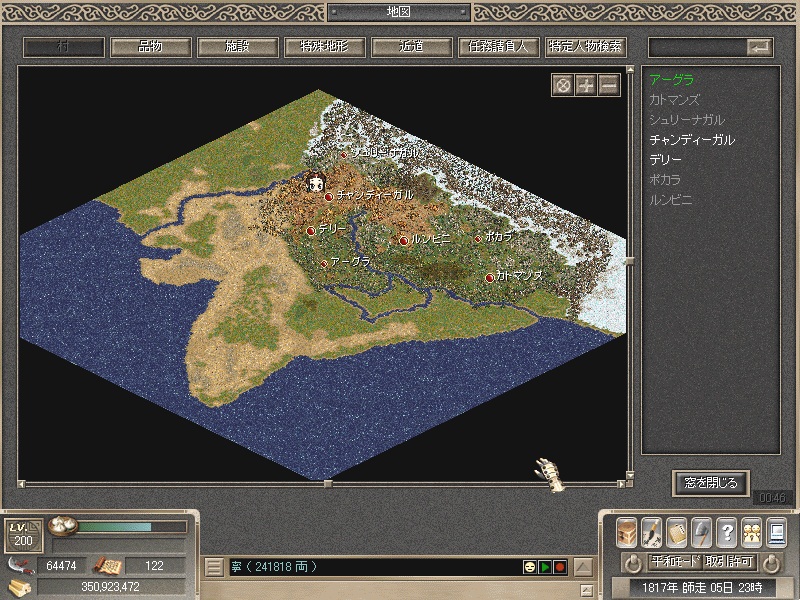
Task: Open the chat menu list button
Action: [x=214, y=567]
